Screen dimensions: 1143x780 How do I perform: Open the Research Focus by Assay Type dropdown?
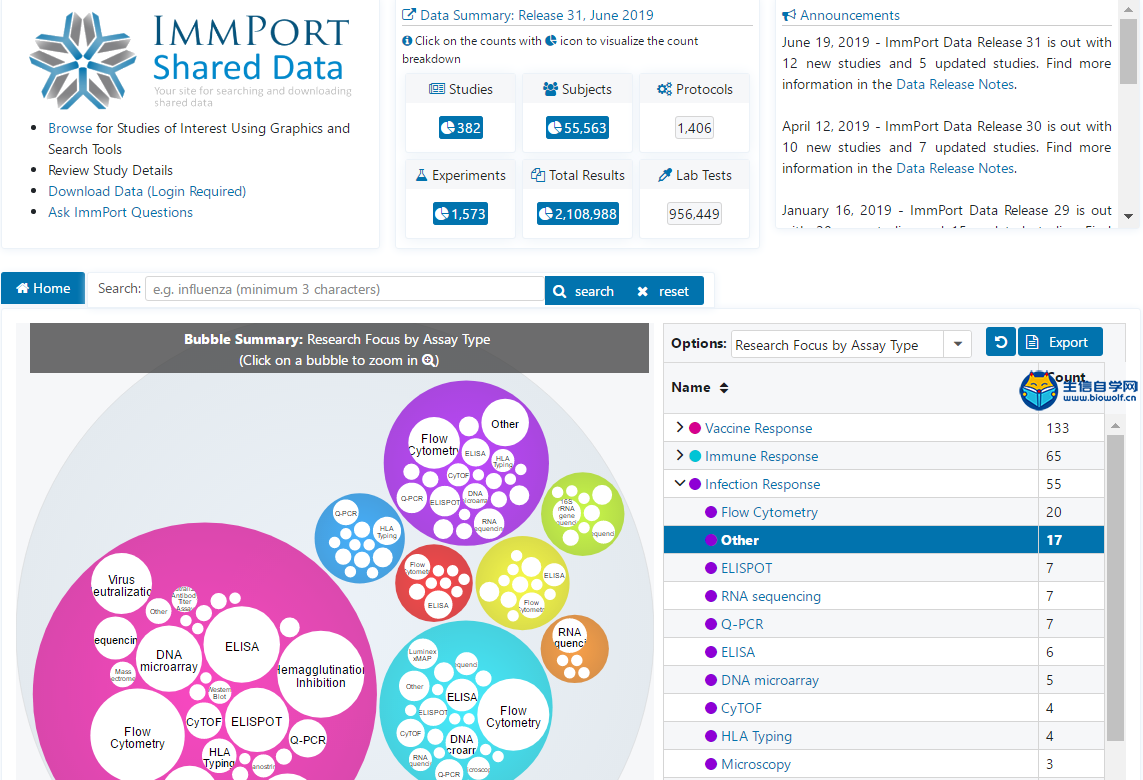[x=958, y=344]
